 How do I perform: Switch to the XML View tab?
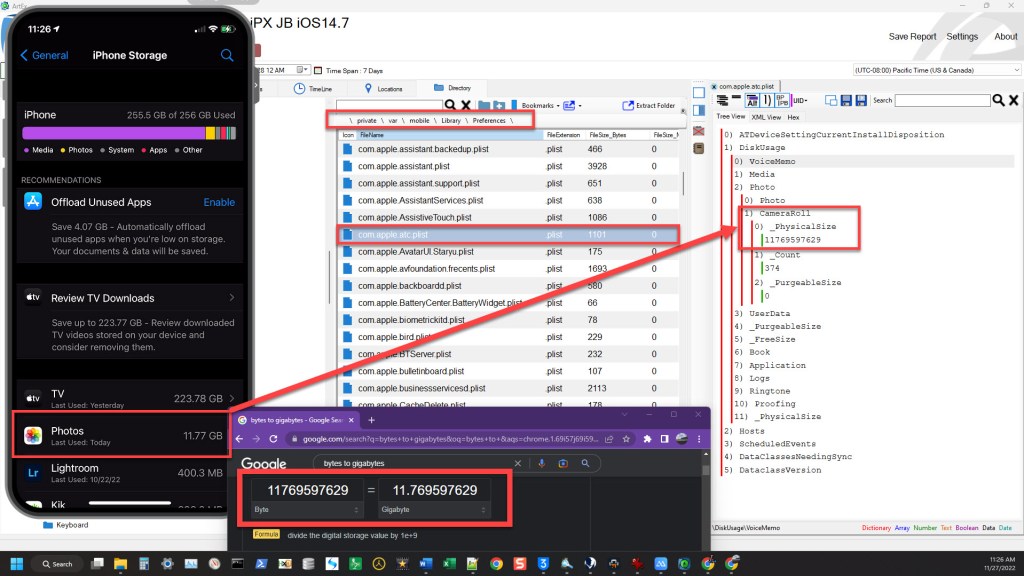point(766,117)
